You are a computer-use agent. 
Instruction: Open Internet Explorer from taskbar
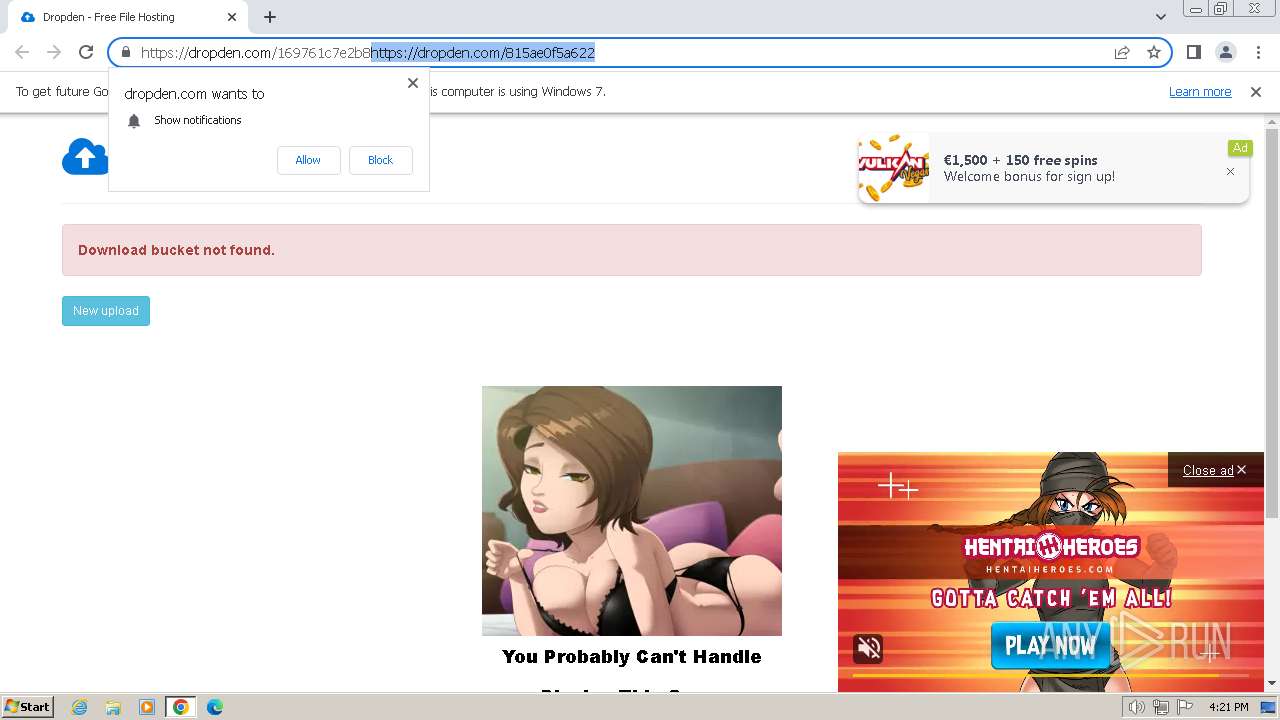tap(80, 707)
